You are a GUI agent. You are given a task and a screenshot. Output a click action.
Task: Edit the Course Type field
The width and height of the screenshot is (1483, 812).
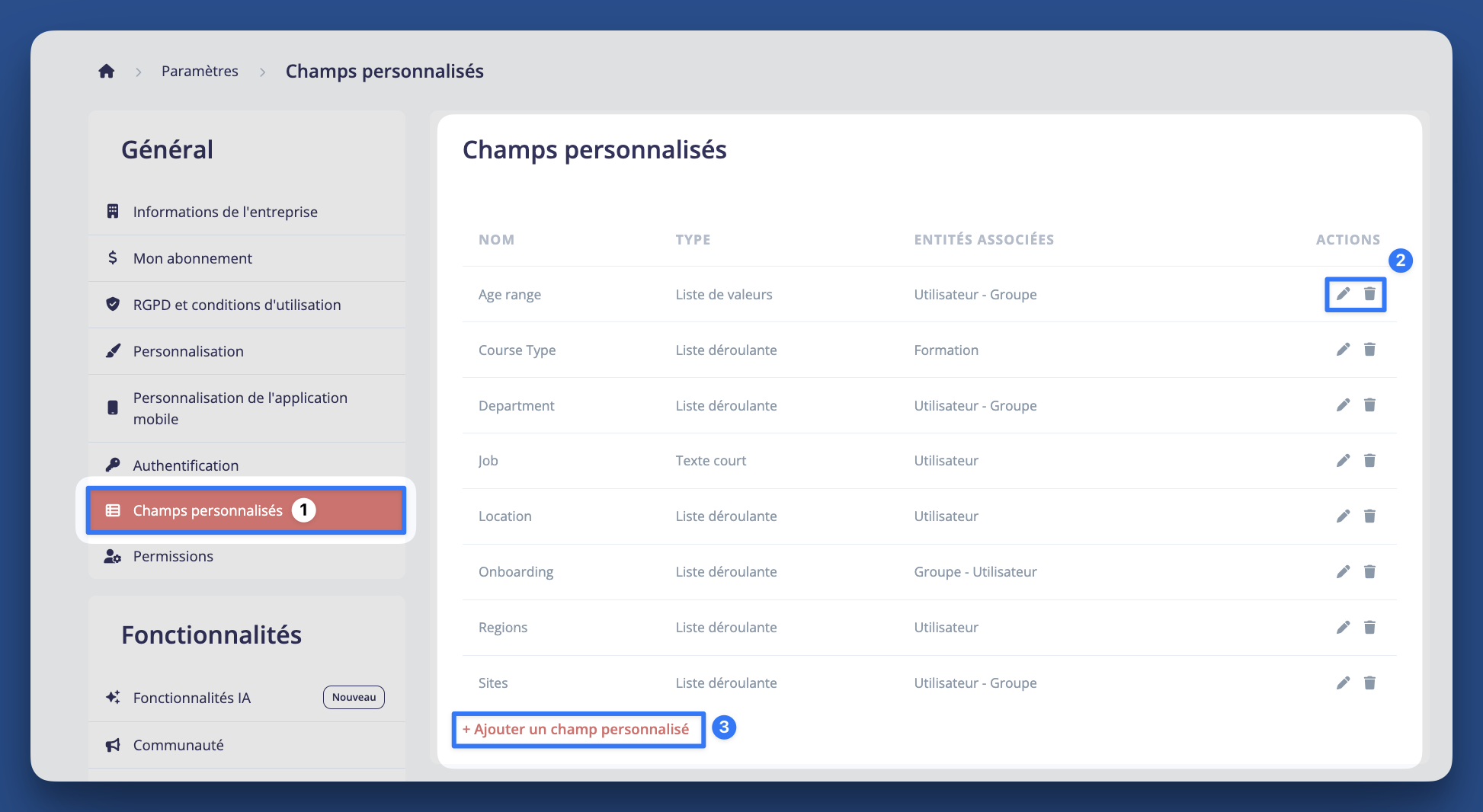click(x=1343, y=350)
